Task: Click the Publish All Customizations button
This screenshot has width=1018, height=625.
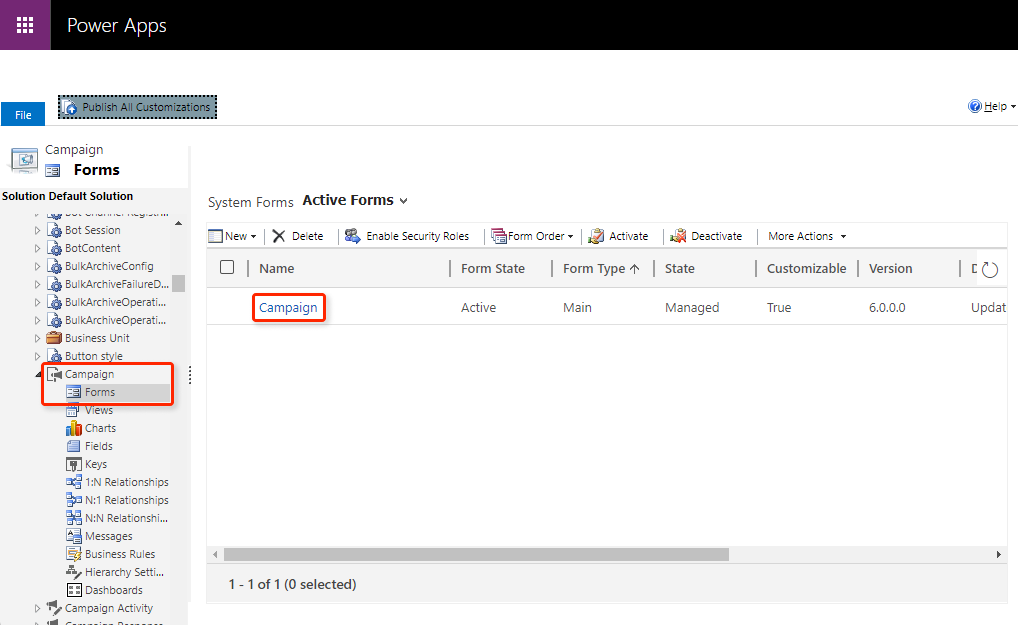Action: pyautogui.click(x=138, y=107)
